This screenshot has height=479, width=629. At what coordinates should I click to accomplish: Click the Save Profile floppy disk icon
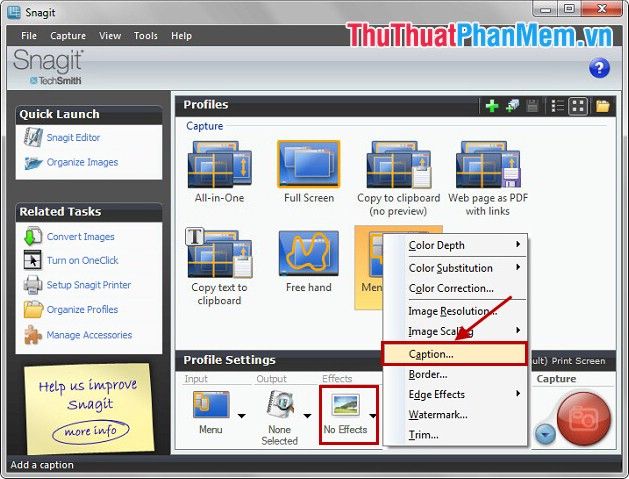[x=532, y=106]
